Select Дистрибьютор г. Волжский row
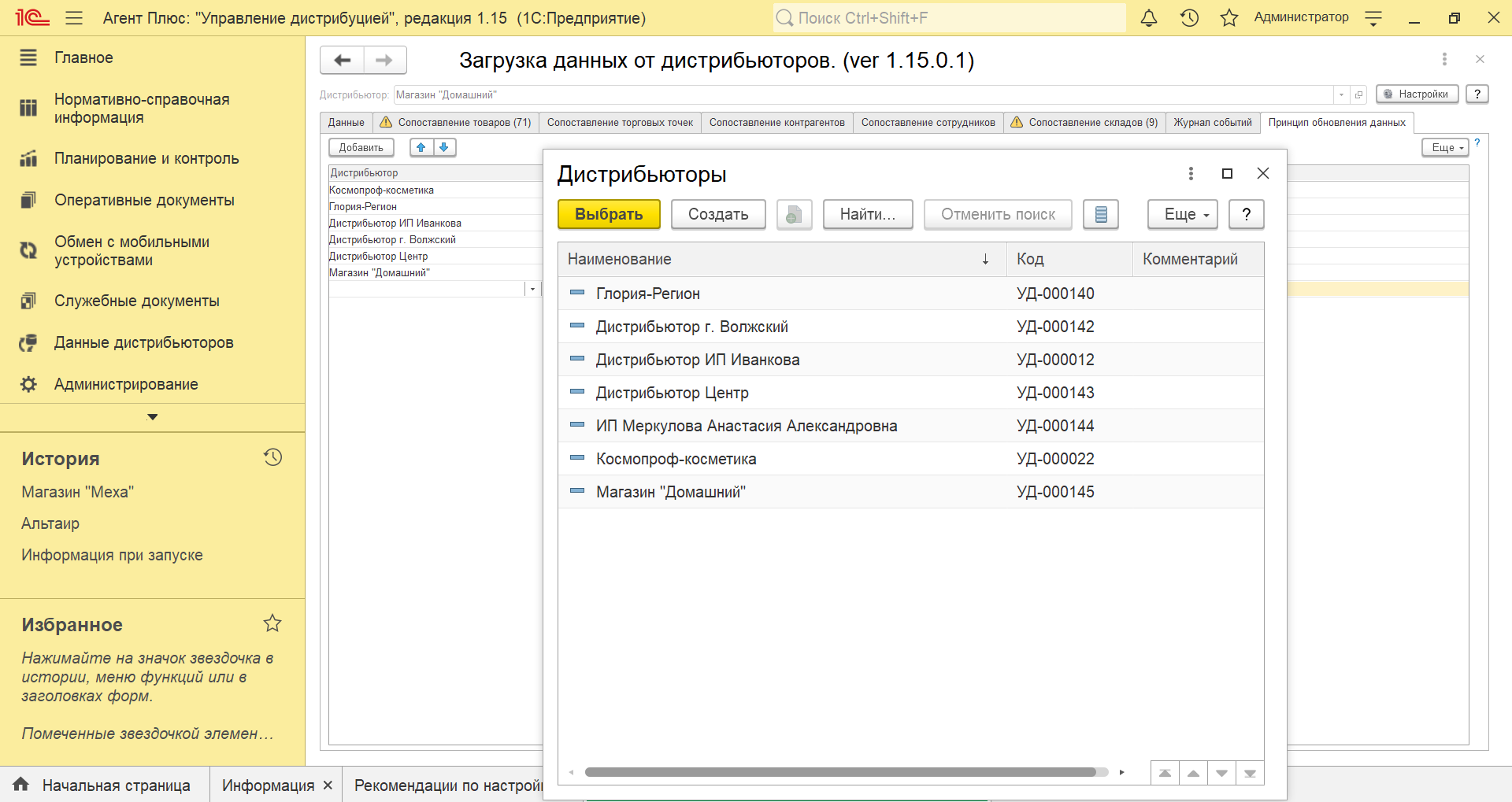Image resolution: width=1512 pixels, height=802 pixels. [x=911, y=327]
